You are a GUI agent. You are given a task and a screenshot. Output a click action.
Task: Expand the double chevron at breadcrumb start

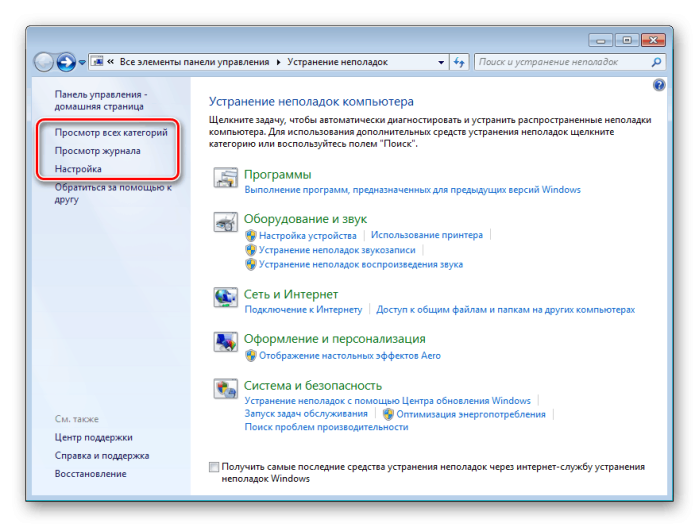110,62
